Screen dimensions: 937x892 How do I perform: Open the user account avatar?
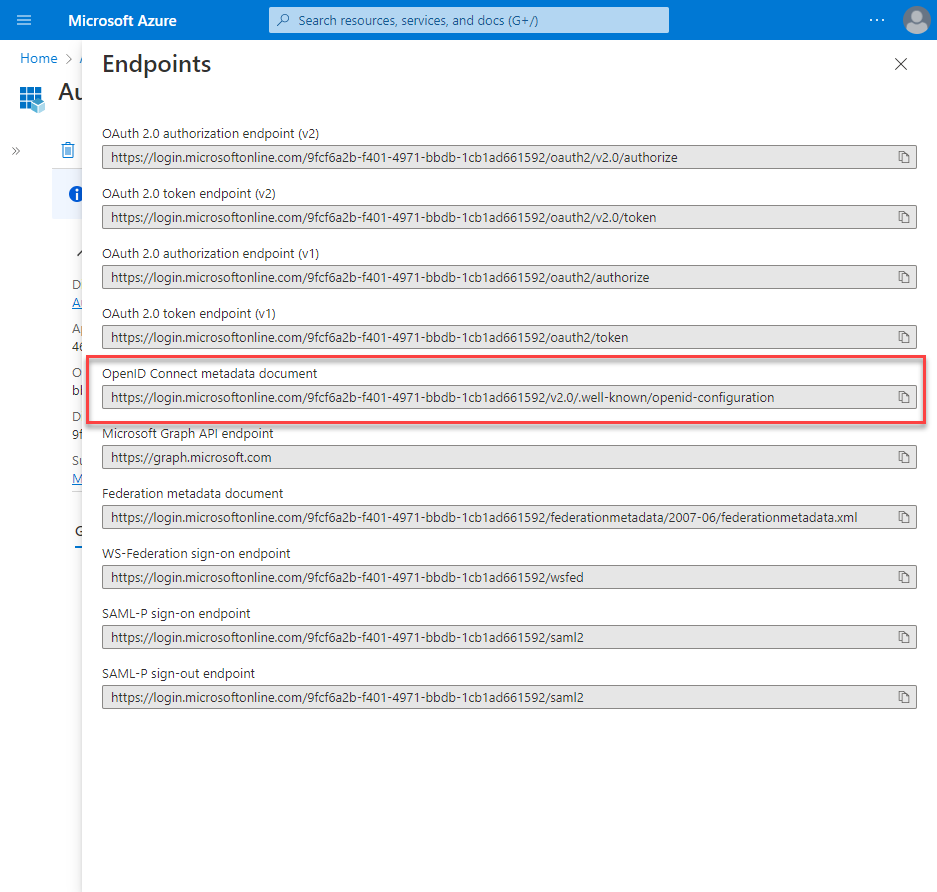point(916,20)
